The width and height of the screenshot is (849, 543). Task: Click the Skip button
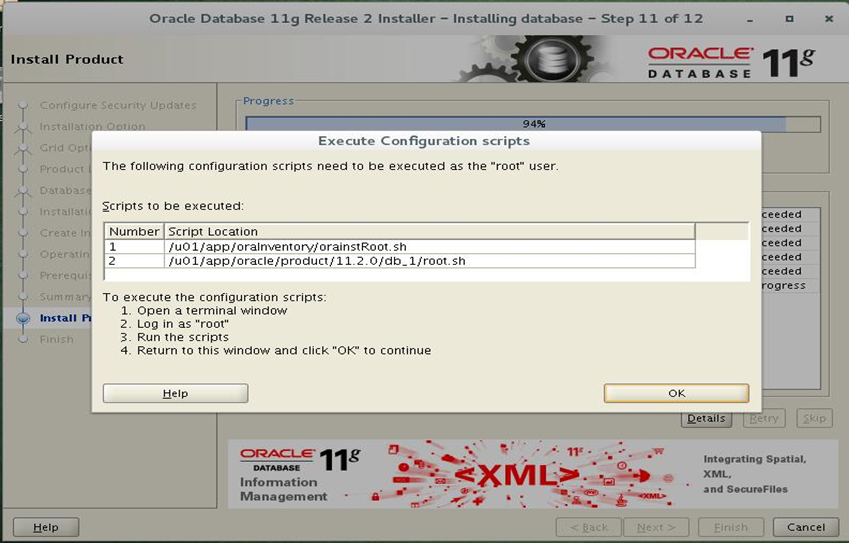(x=814, y=418)
